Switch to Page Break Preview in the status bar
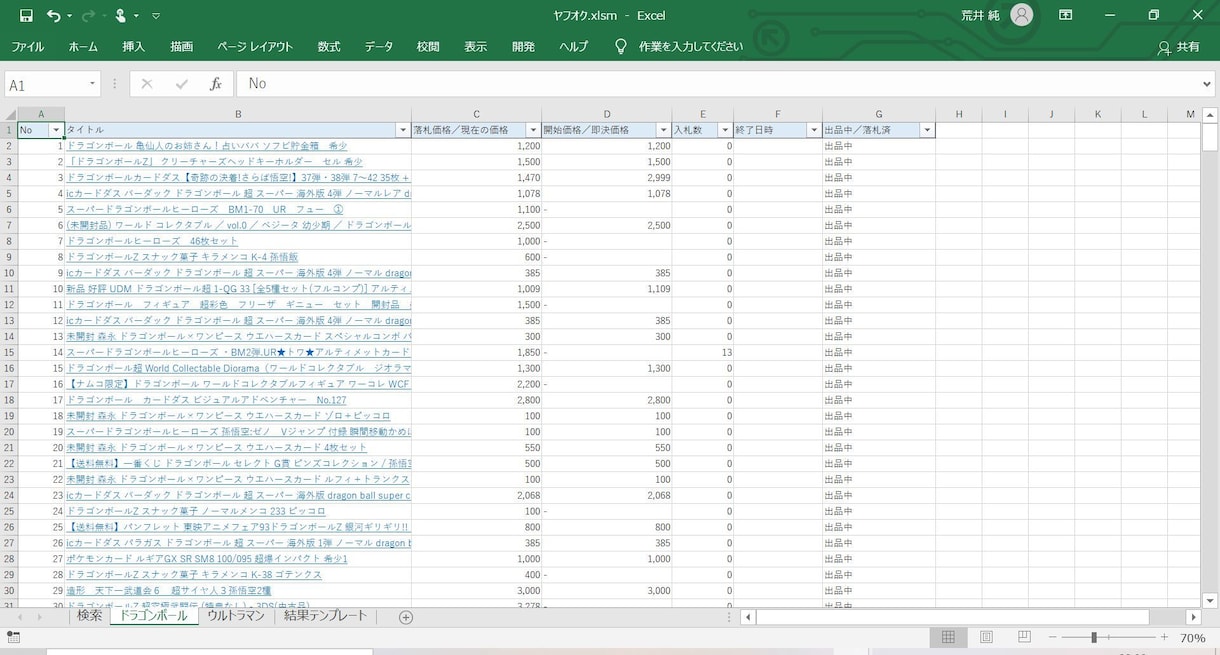 pyautogui.click(x=1024, y=637)
